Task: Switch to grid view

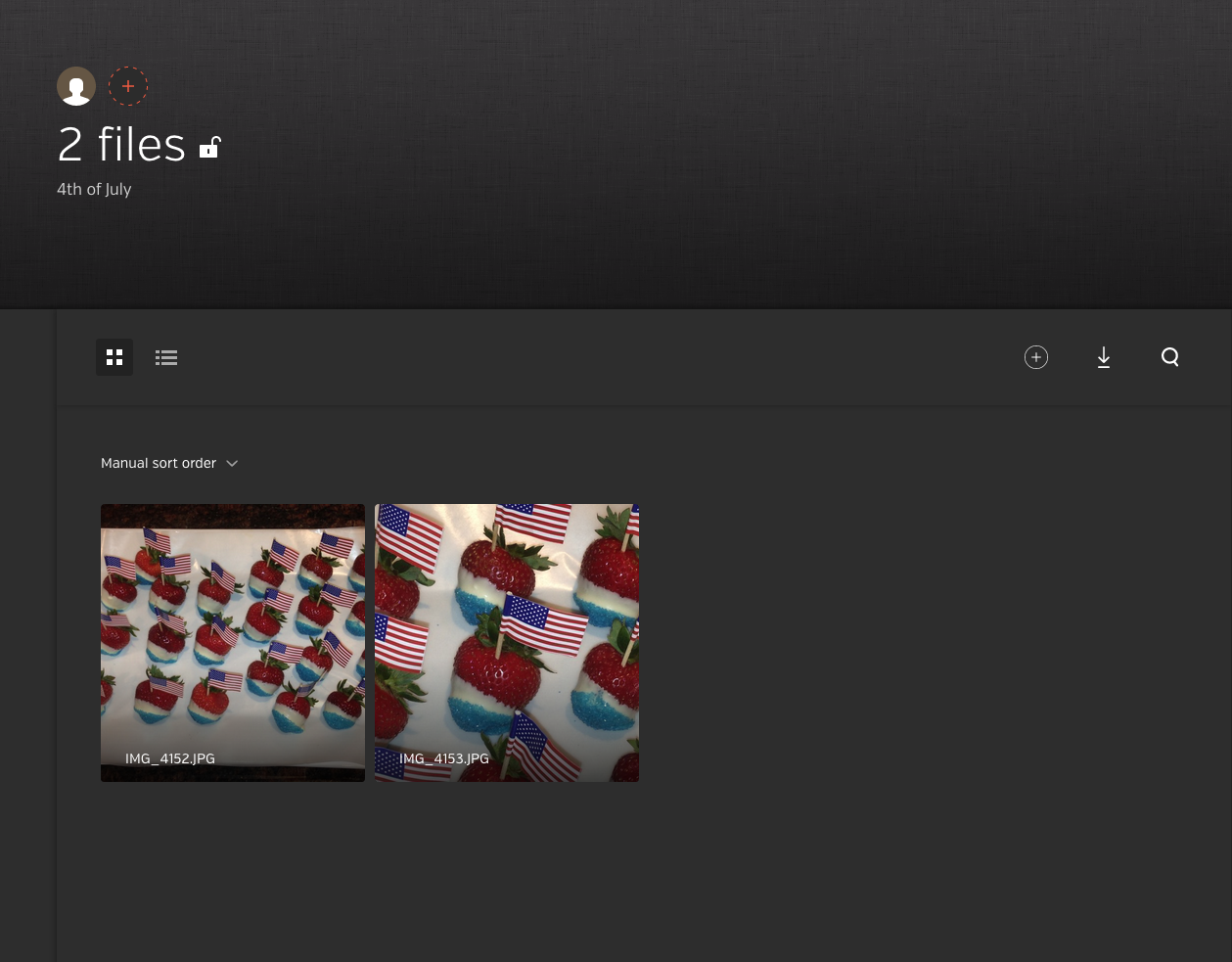Action: pyautogui.click(x=114, y=357)
